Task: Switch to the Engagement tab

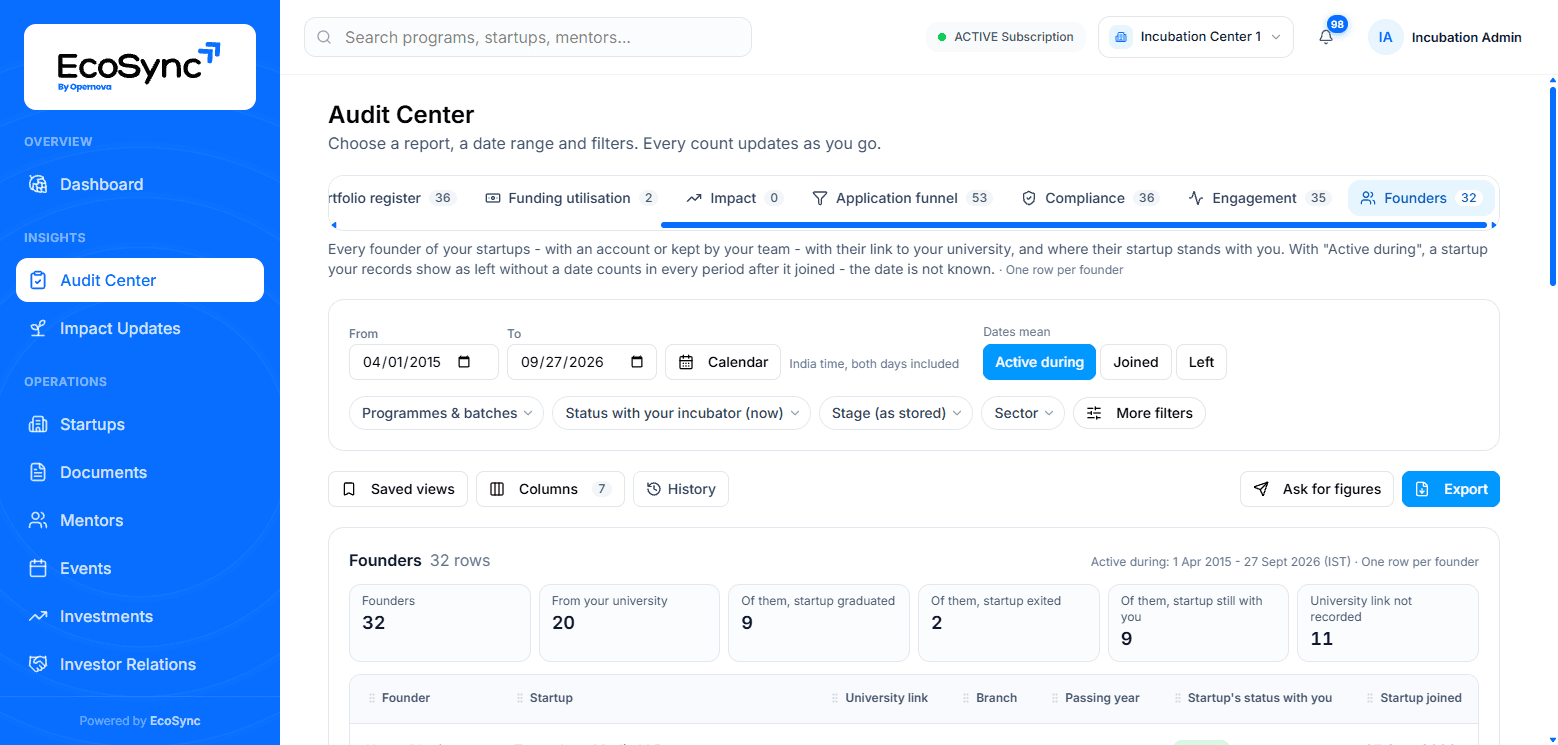Action: tap(1258, 198)
